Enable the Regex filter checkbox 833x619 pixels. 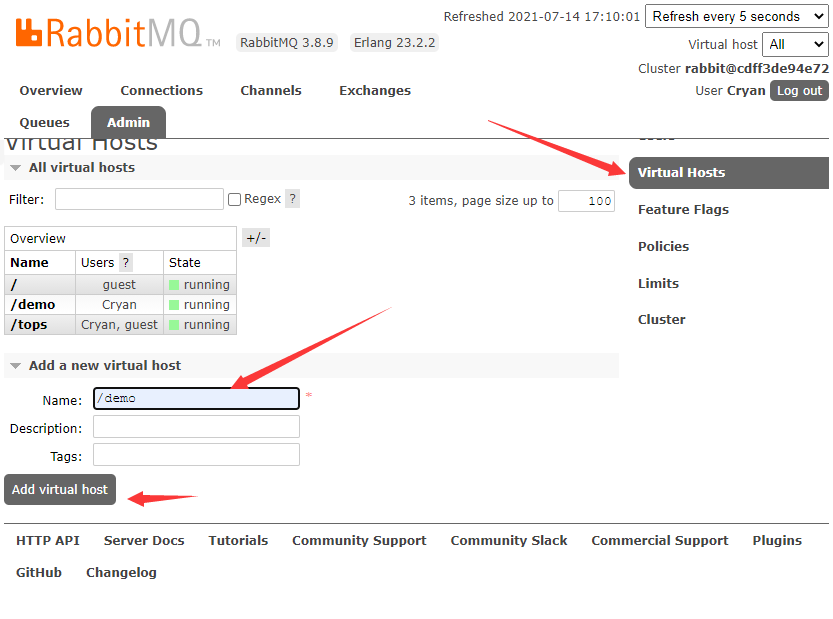click(234, 199)
